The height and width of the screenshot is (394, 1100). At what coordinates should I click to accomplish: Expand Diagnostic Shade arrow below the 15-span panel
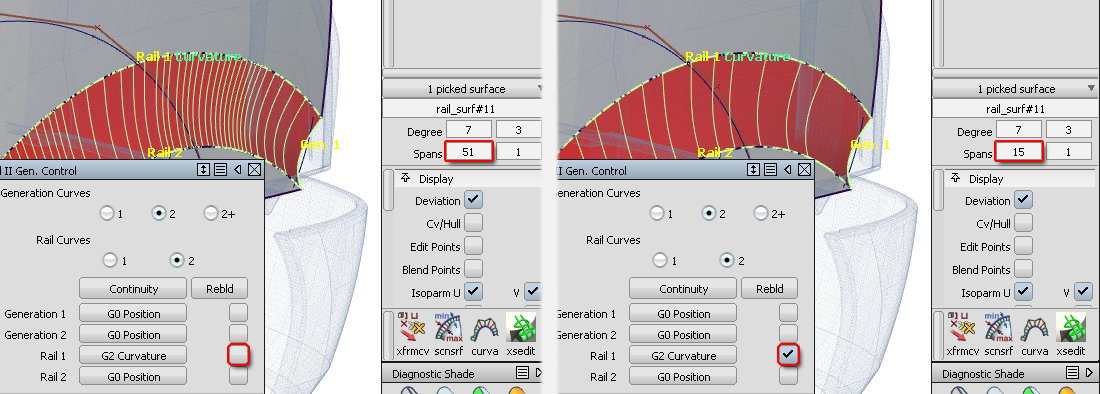(x=1089, y=373)
